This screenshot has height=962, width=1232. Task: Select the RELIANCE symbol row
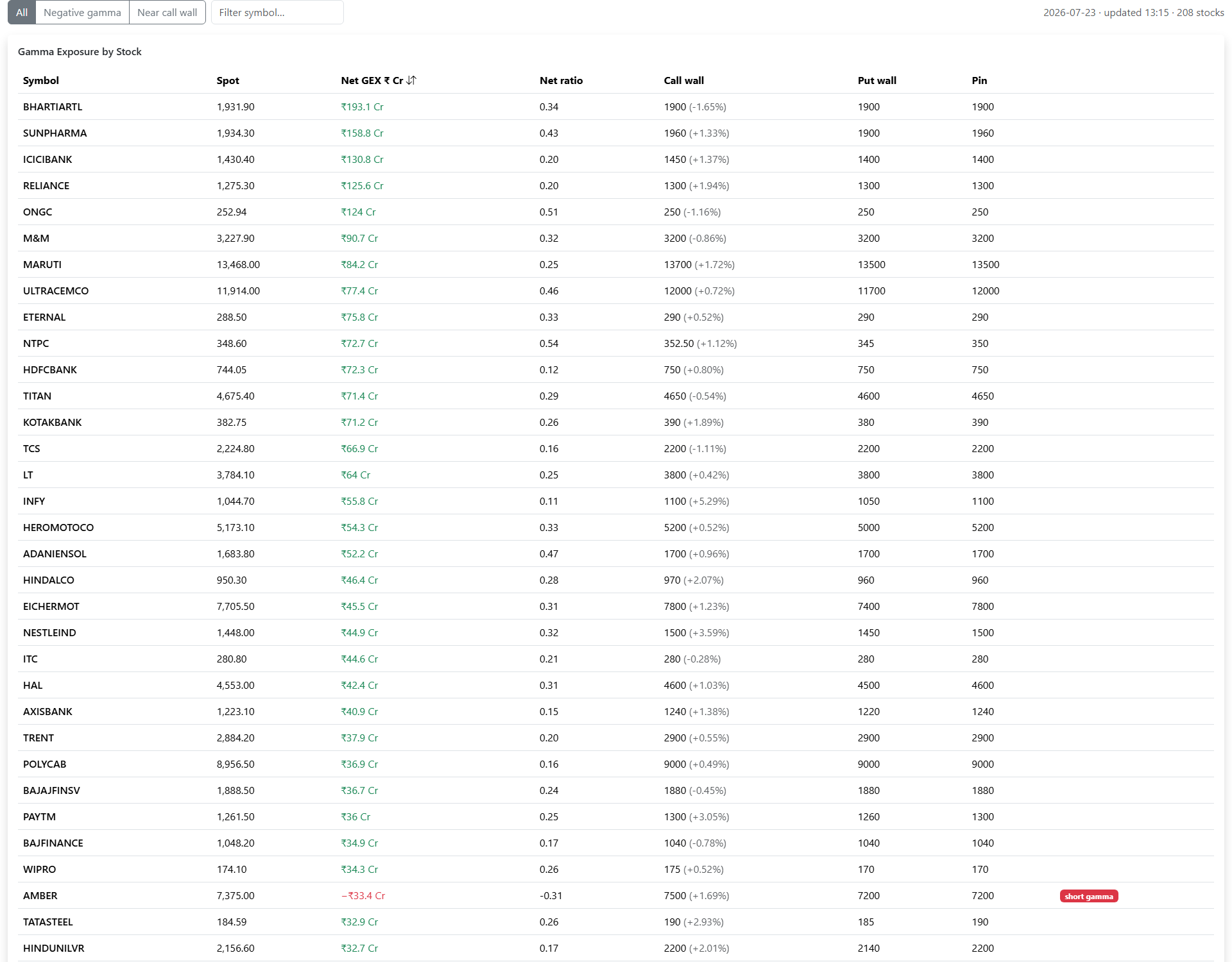(616, 185)
